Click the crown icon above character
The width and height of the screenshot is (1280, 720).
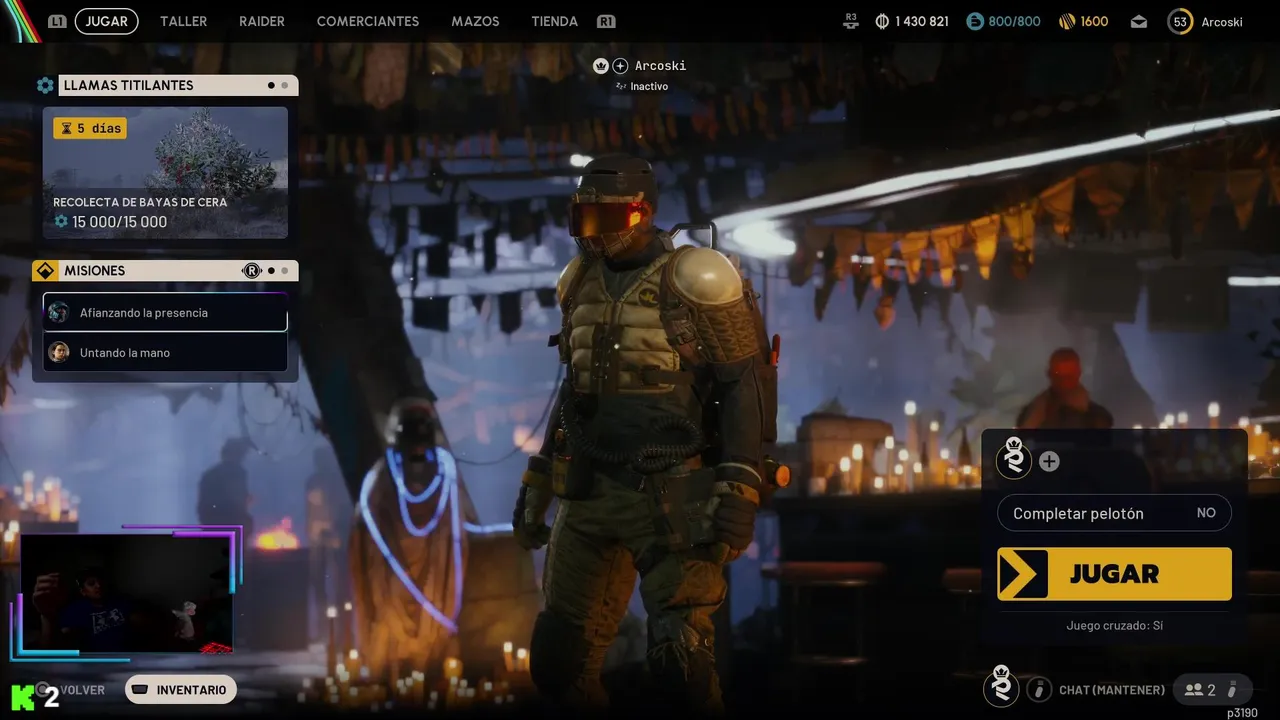coord(600,66)
